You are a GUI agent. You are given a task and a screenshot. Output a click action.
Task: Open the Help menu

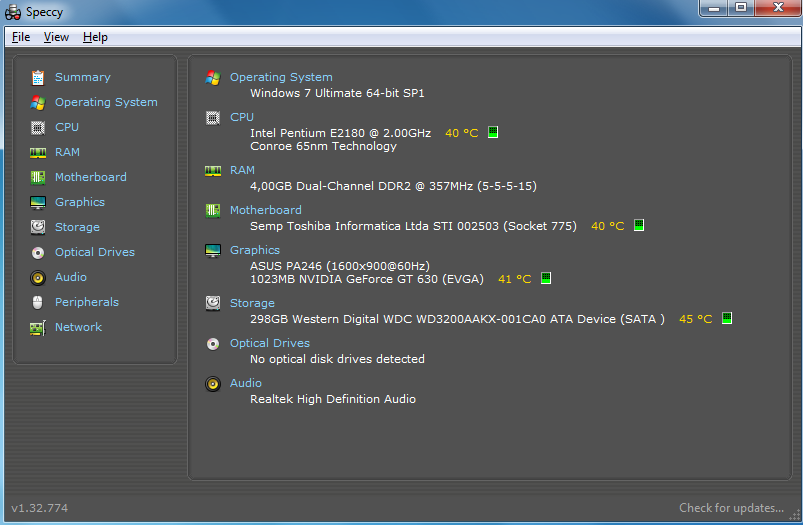pyautogui.click(x=95, y=37)
